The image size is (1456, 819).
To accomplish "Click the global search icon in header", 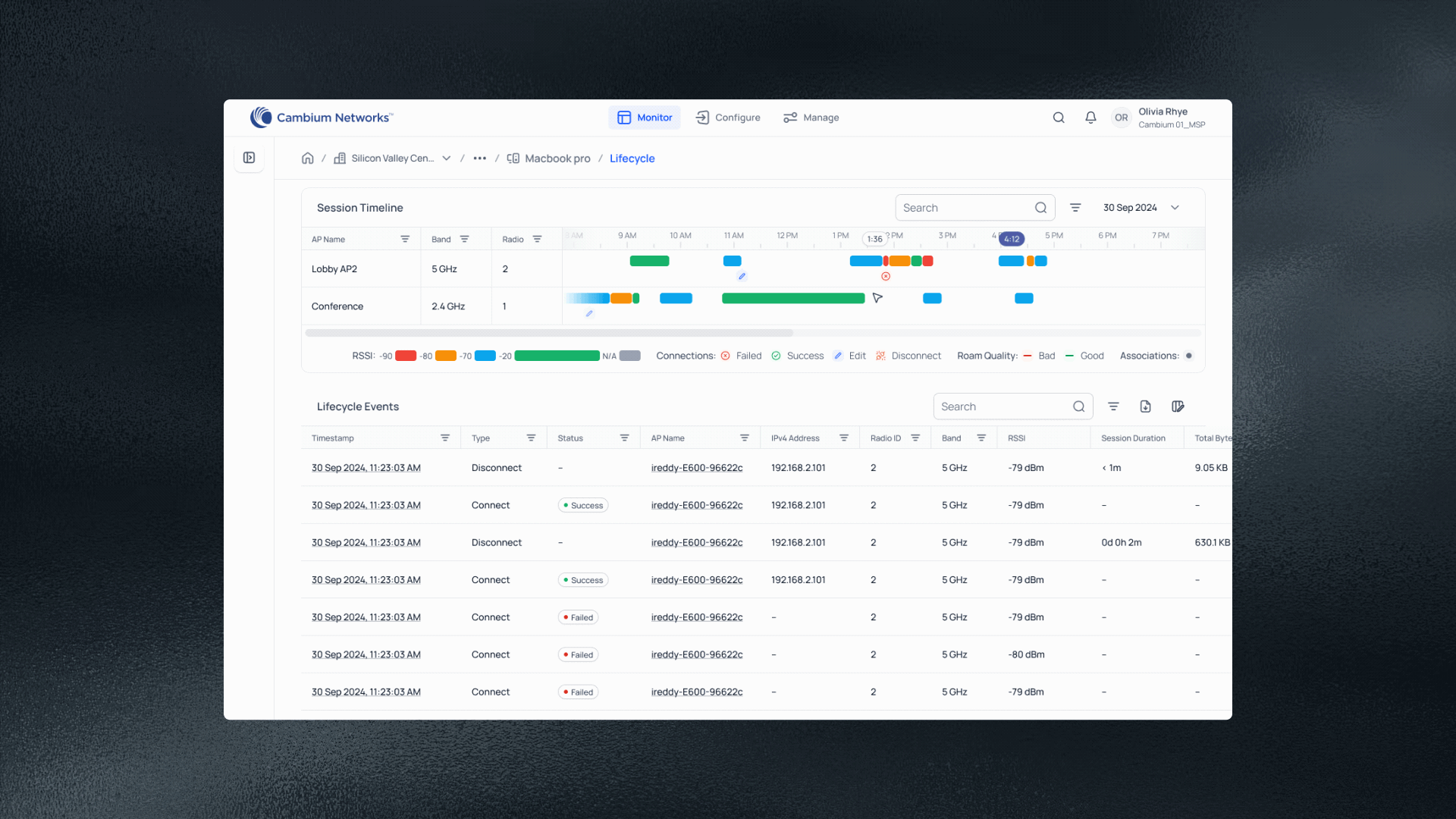I will click(x=1059, y=118).
